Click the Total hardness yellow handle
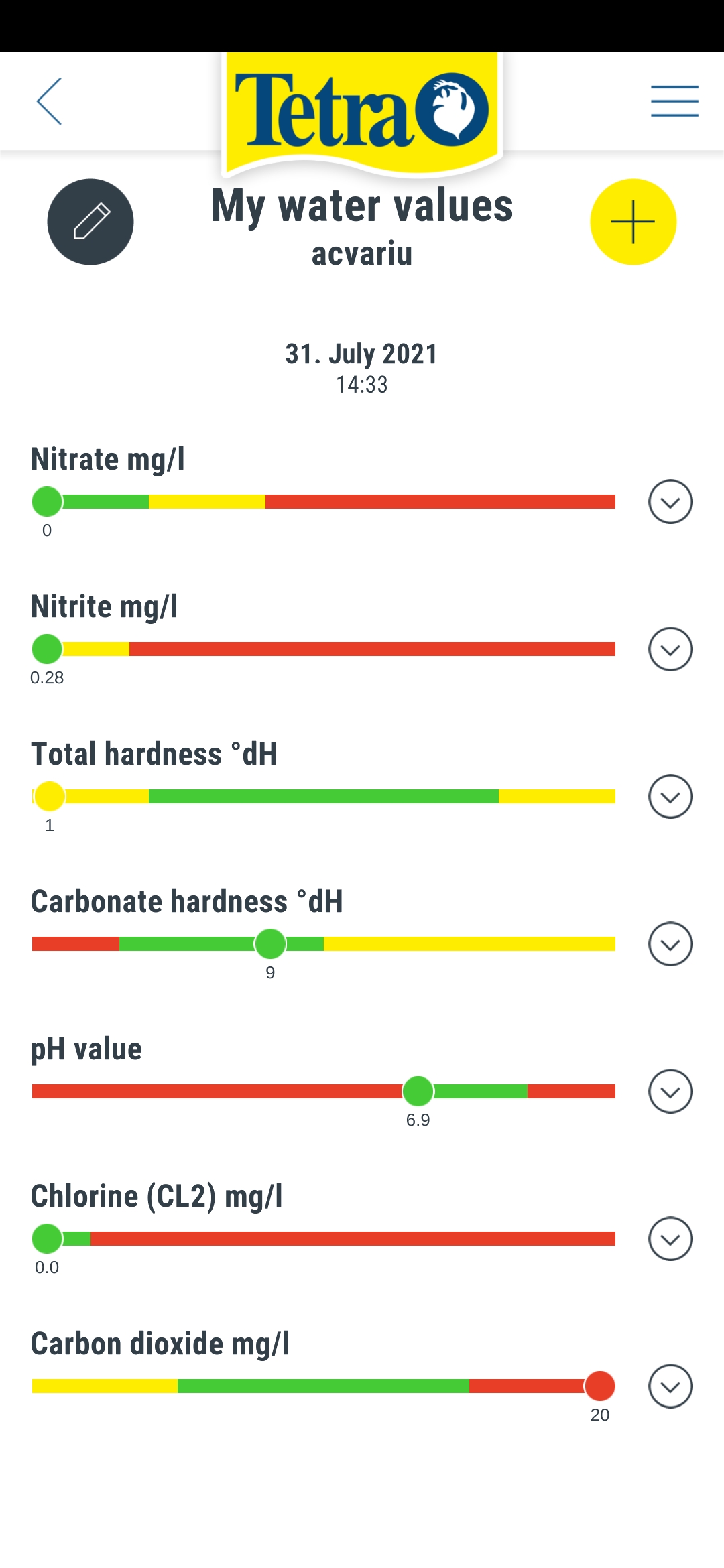The width and height of the screenshot is (724, 1568). point(50,796)
